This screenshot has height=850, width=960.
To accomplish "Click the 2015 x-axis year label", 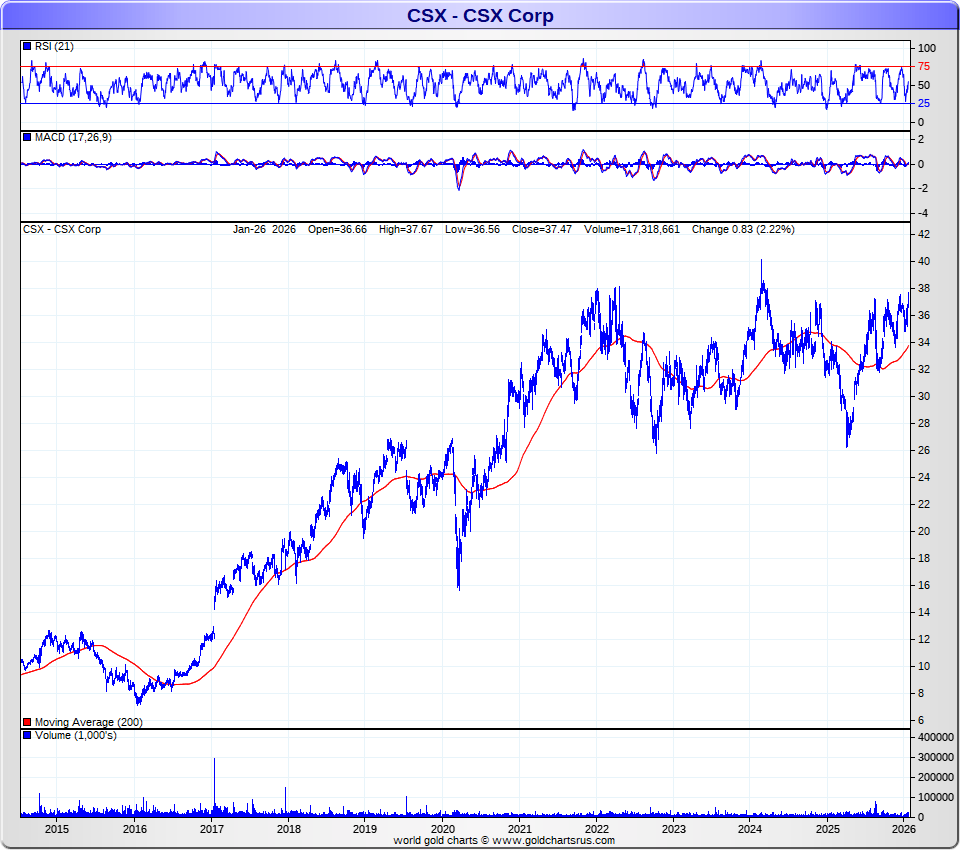I will click(57, 829).
